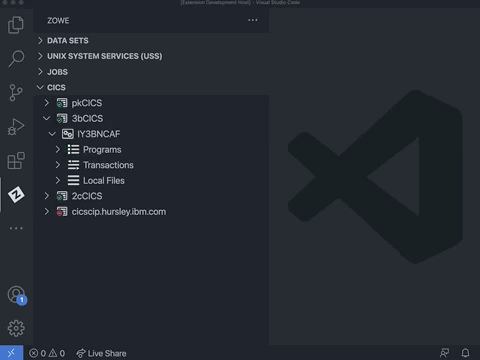Select the Zowe Explorer activity icon

16,195
